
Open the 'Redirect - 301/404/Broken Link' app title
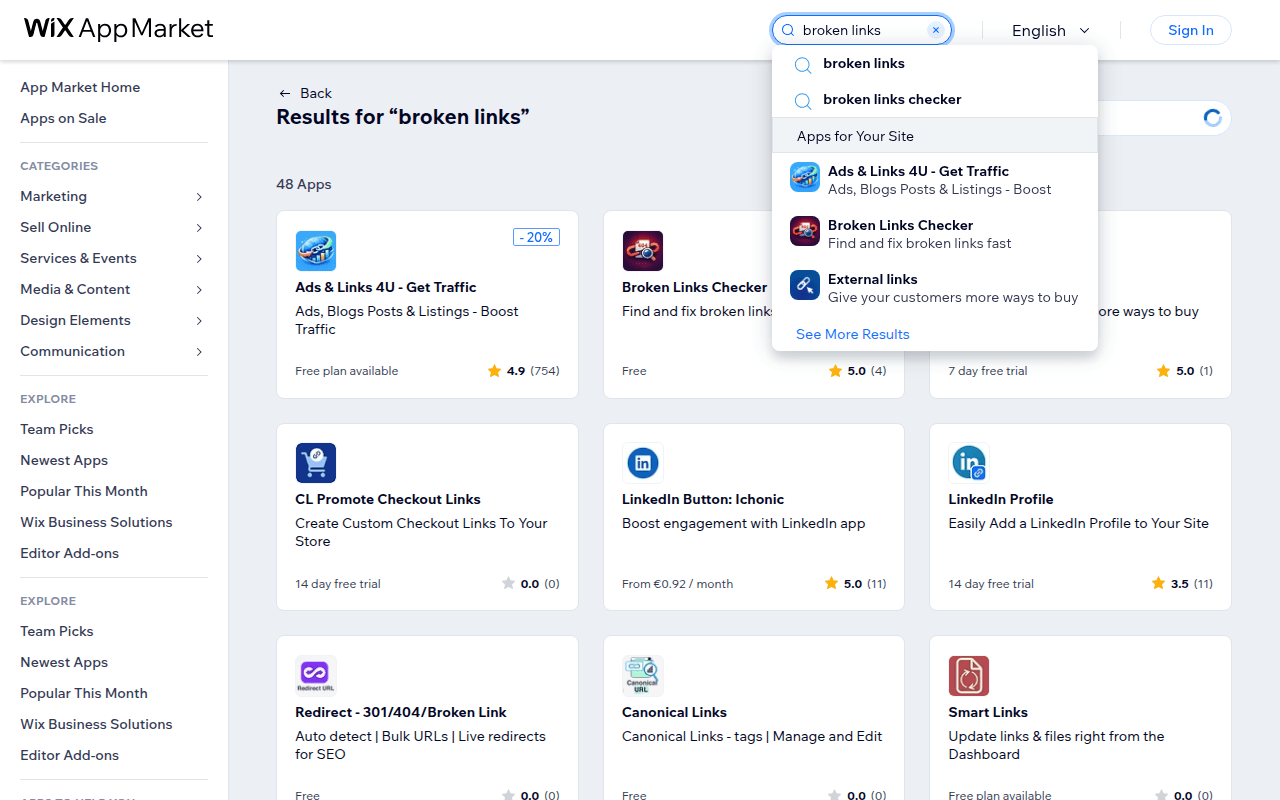coord(401,712)
